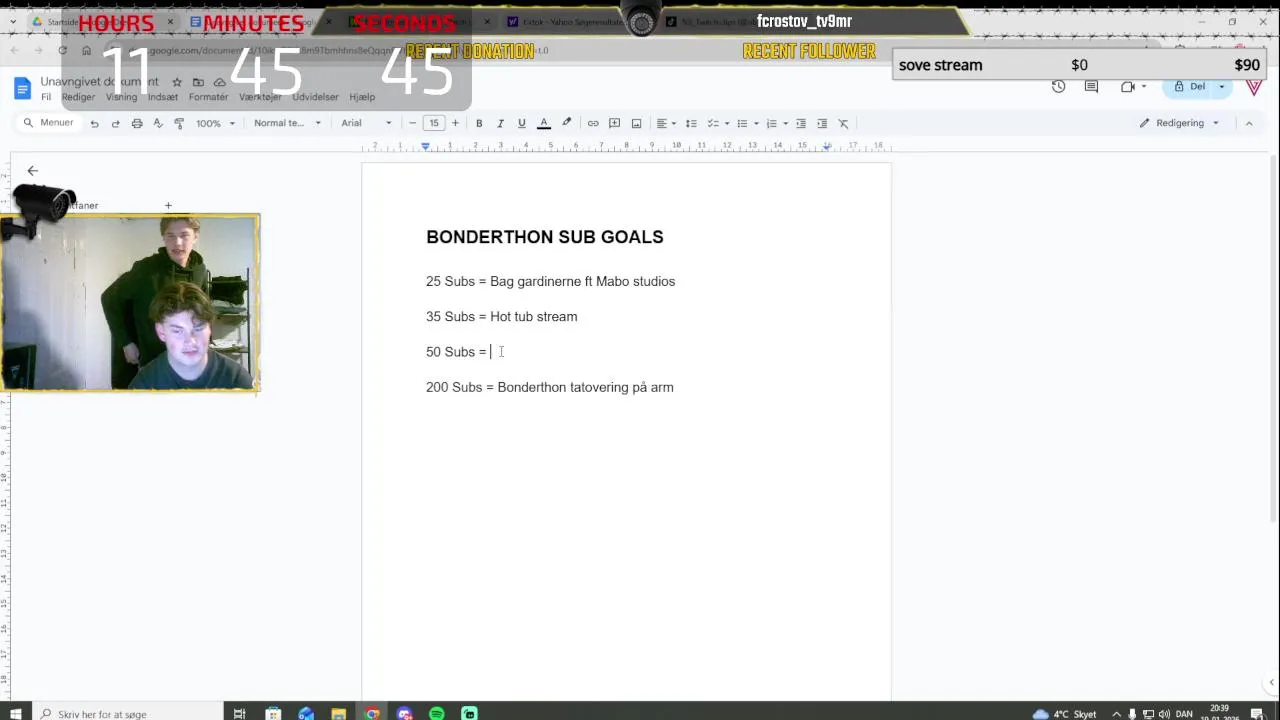
Task: Click the BONDERTHON SUB GOALS heading
Action: click(x=545, y=237)
